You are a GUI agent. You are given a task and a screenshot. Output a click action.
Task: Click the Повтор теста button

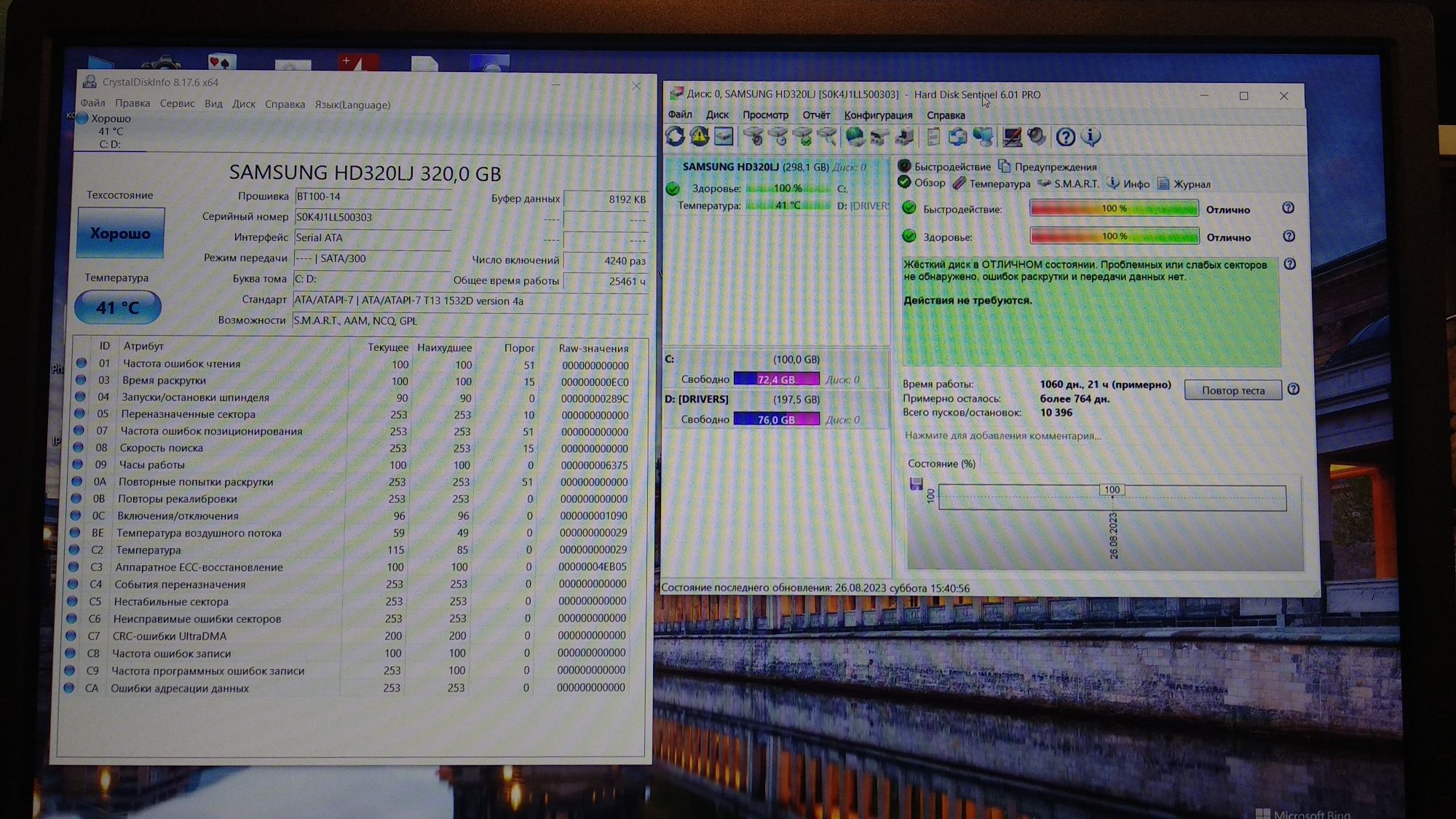coord(1233,390)
